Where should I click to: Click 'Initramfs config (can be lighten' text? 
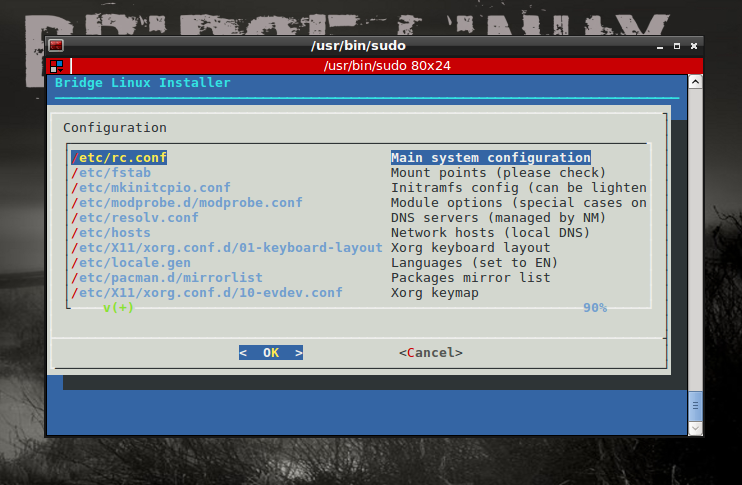coord(519,188)
